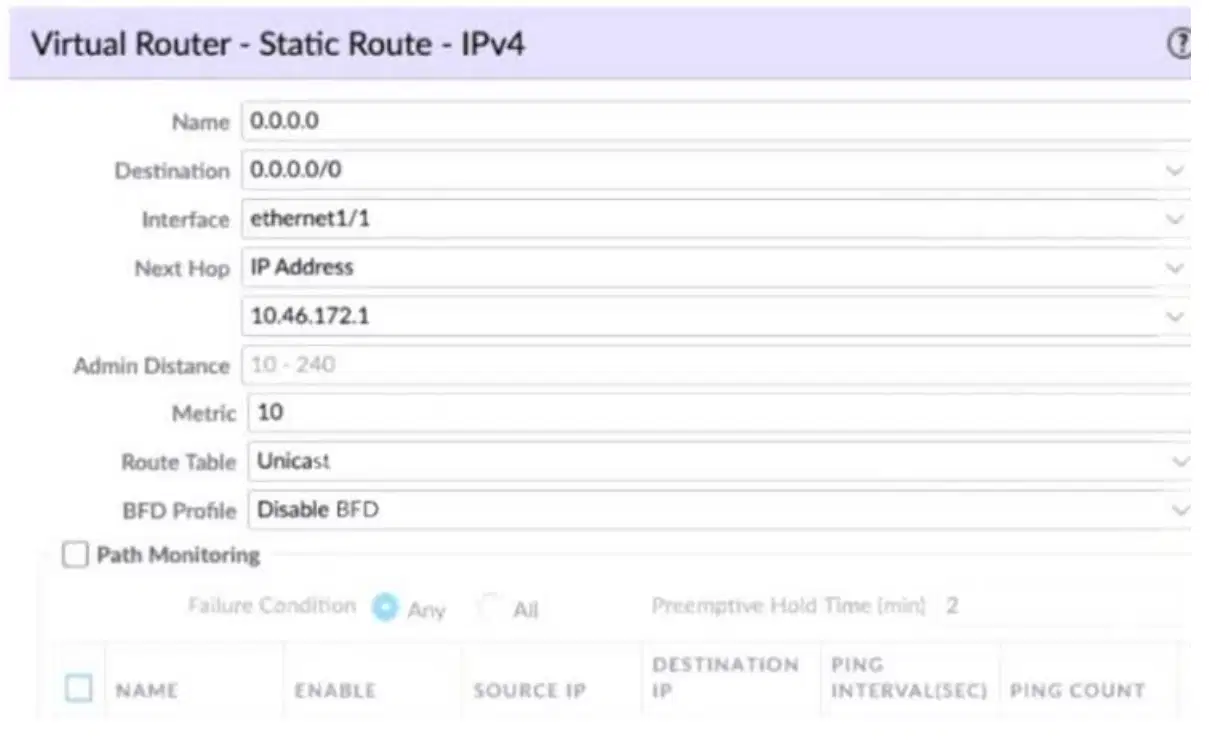The width and height of the screenshot is (1209, 753).
Task: Click the SOURCE IP column header
Action: [x=529, y=690]
